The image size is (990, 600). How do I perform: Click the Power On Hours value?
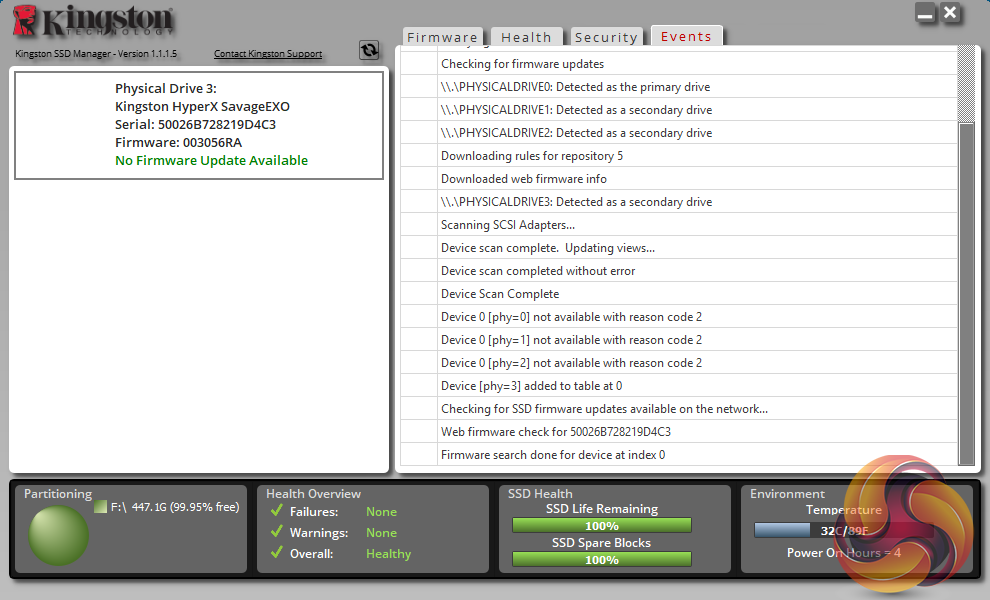coord(844,553)
